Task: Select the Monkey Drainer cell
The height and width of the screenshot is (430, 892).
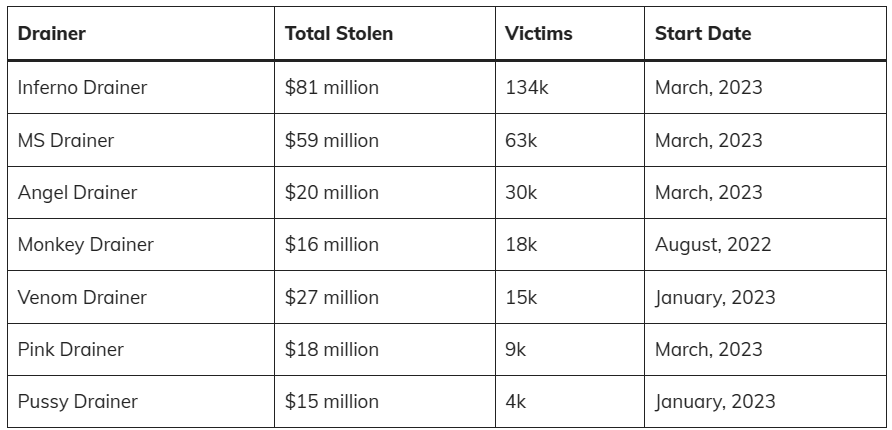Action: tap(86, 245)
